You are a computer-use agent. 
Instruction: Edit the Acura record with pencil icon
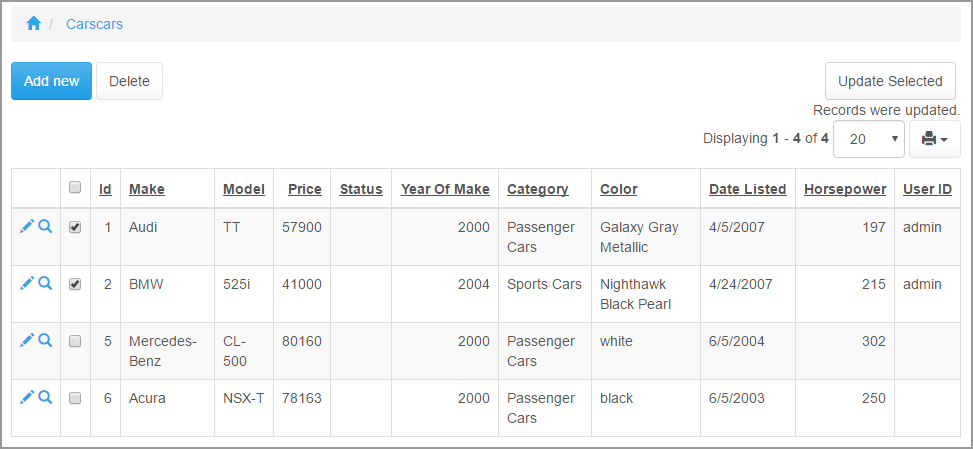[27, 397]
